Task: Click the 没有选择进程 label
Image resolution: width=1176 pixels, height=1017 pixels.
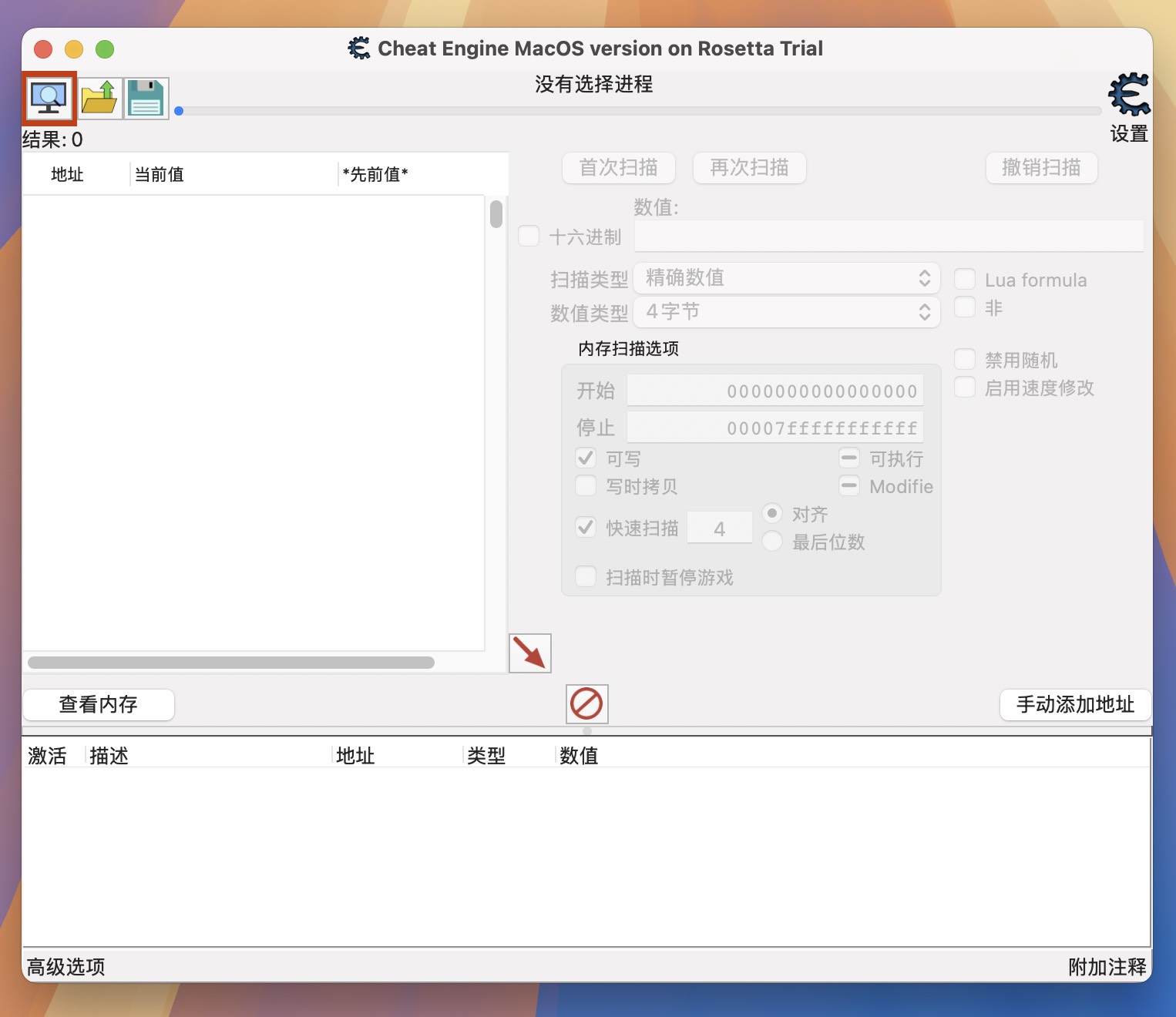Action: point(594,84)
